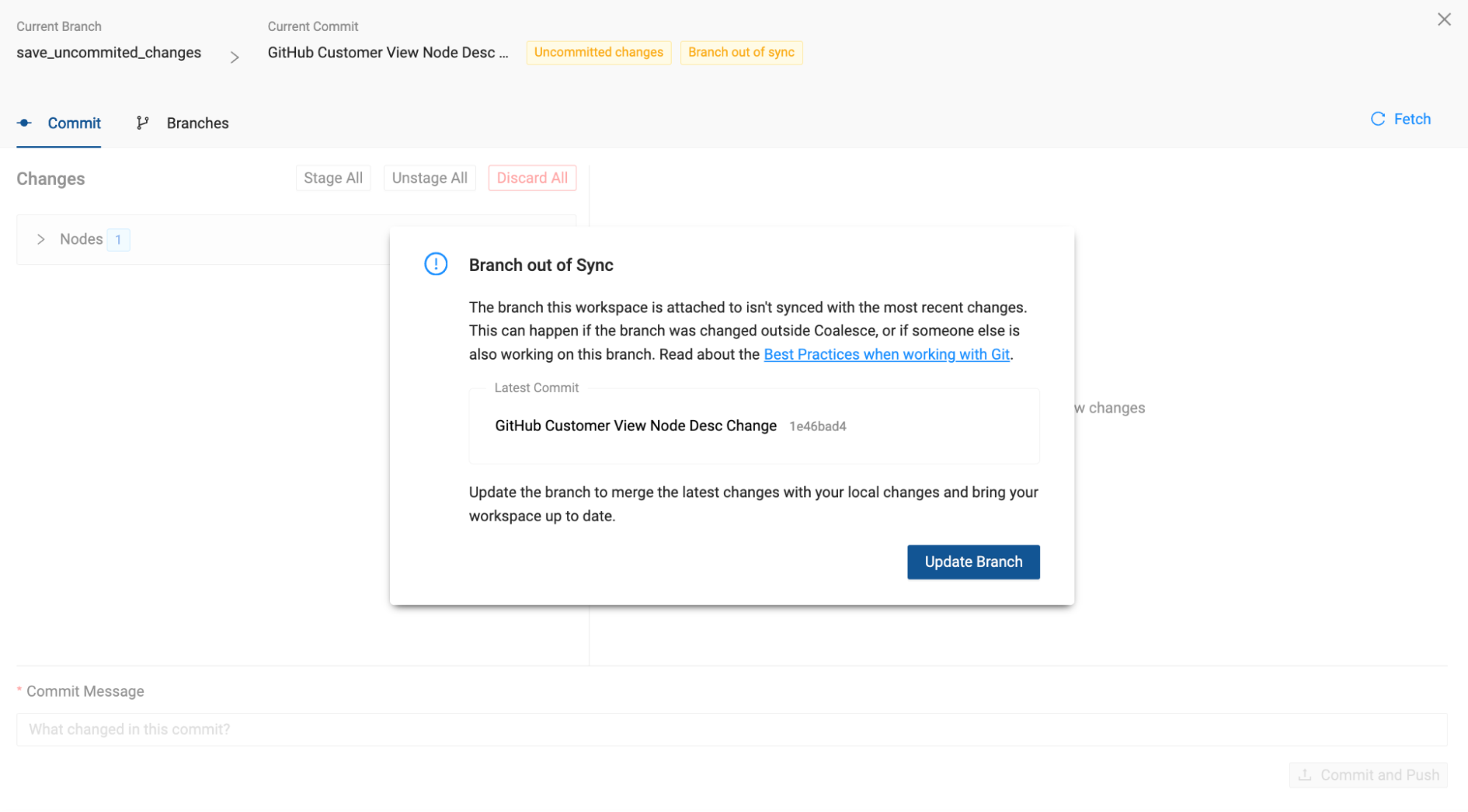Click Commit and Push button

[x=1368, y=775]
